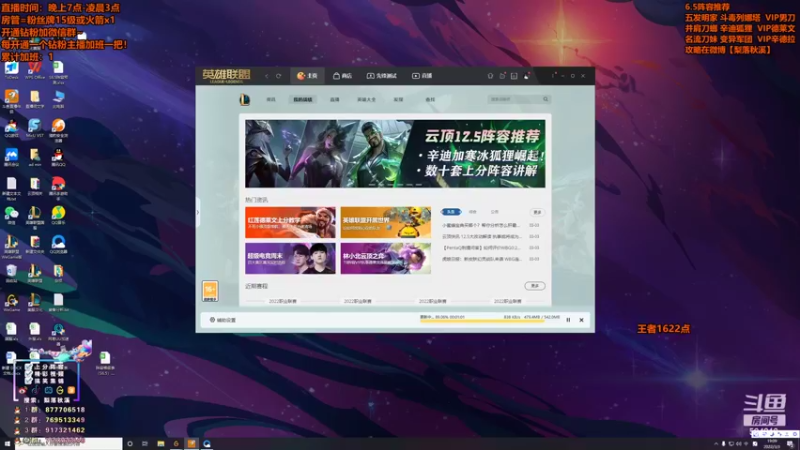Open the QQ音乐 desktop icon
Screen dimensions: 800x450
(x=58, y=215)
